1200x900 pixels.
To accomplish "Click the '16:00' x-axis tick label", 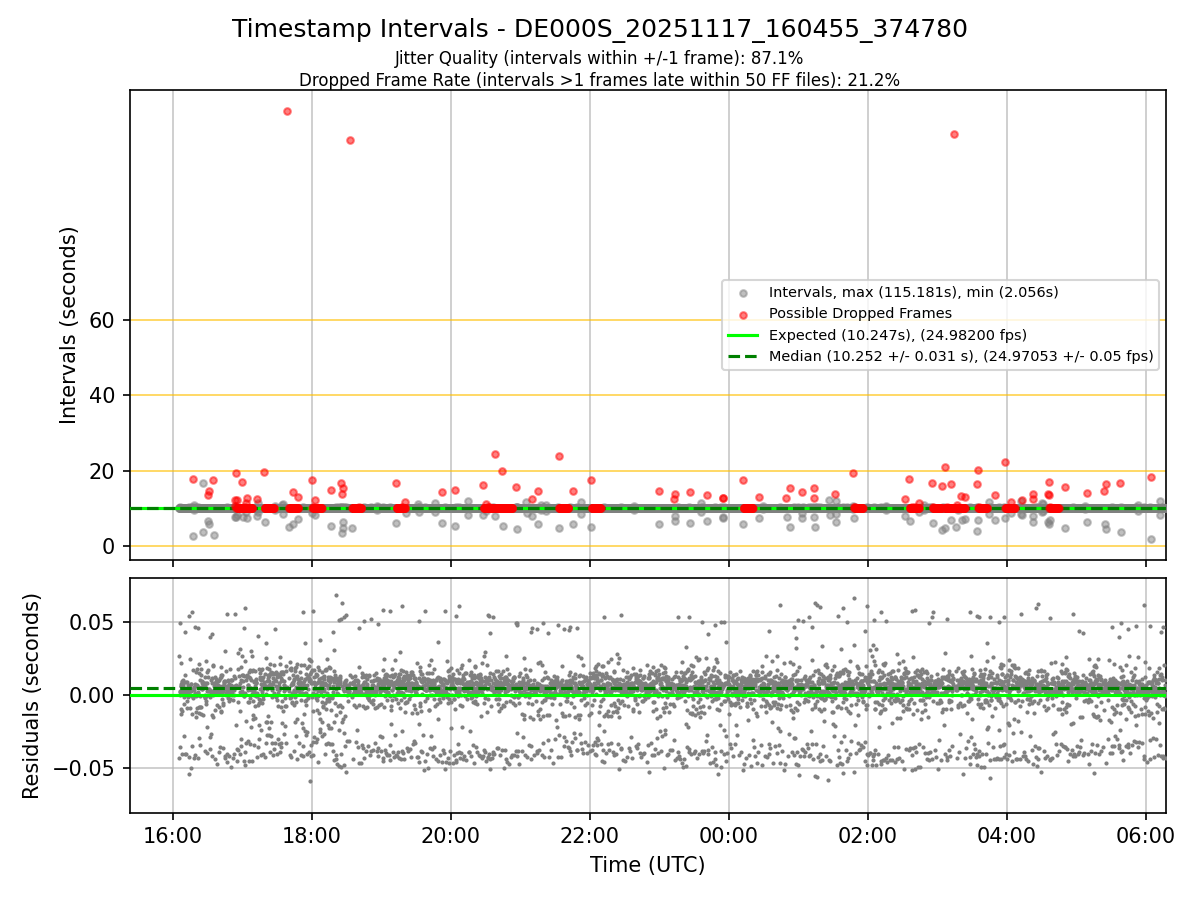I will tap(173, 834).
